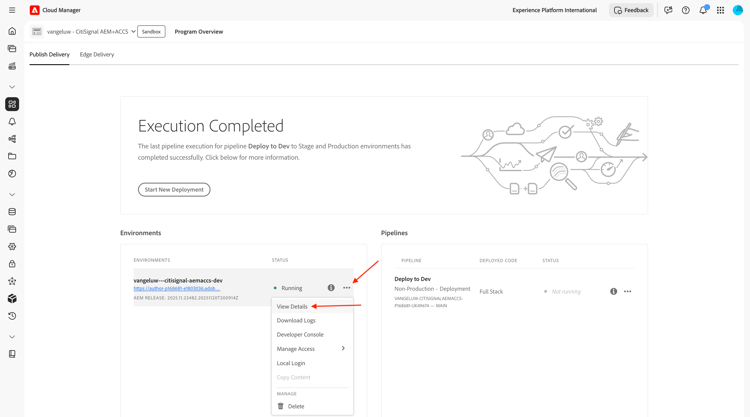Screen dimensions: 750x417
Task: Click the program thumbnail icon beside the vangeluw program name
Action: [37, 32]
